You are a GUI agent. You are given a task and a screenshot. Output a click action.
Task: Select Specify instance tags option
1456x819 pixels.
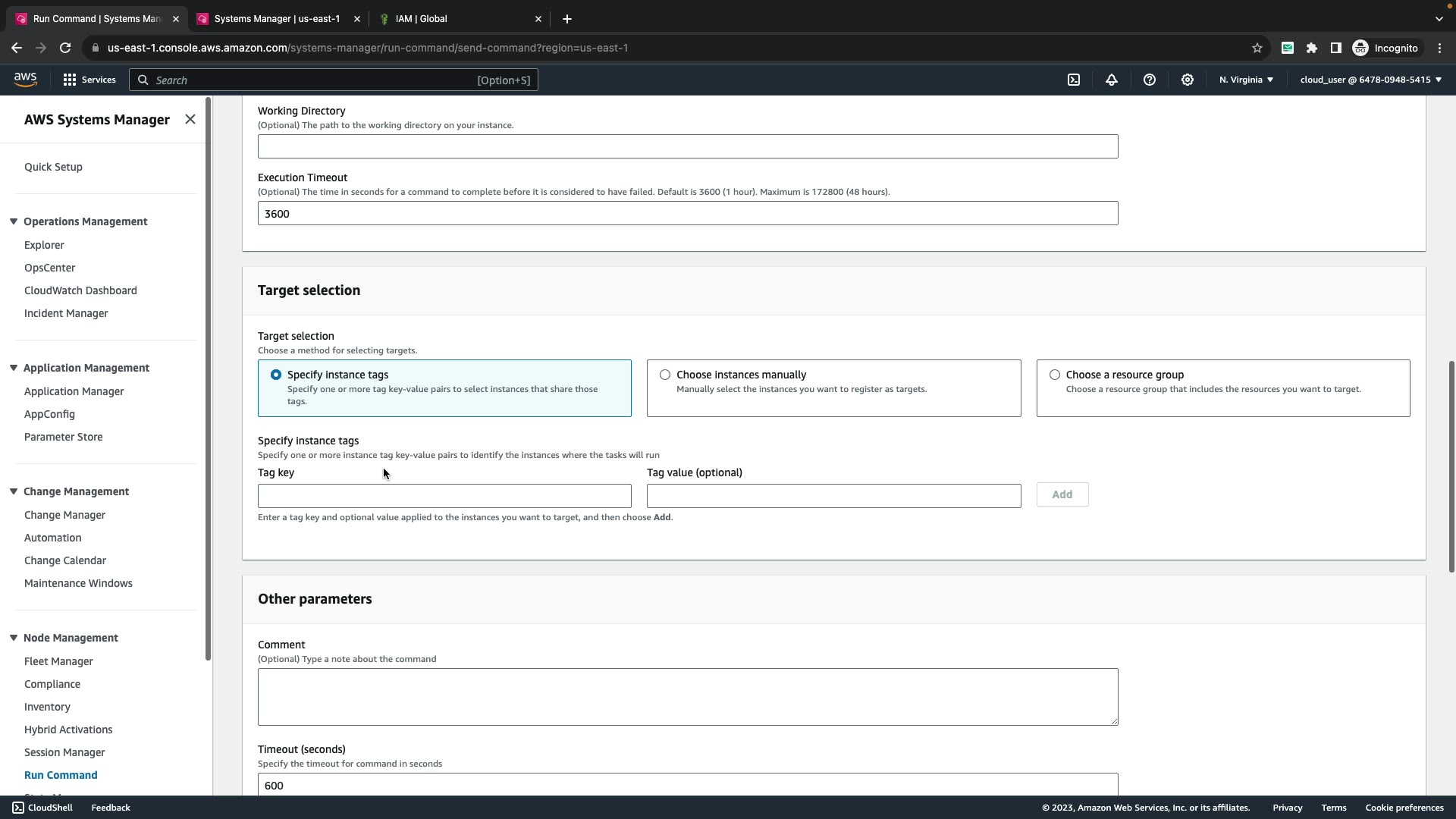click(276, 375)
